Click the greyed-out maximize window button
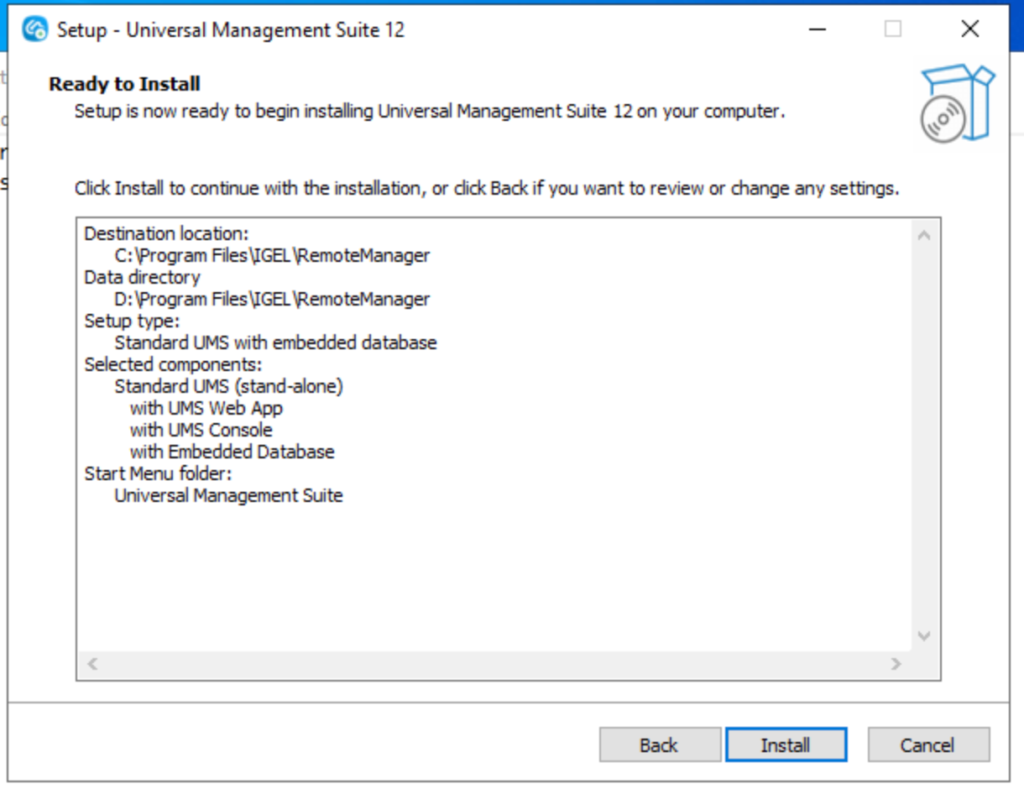This screenshot has width=1024, height=789. pyautogui.click(x=893, y=29)
